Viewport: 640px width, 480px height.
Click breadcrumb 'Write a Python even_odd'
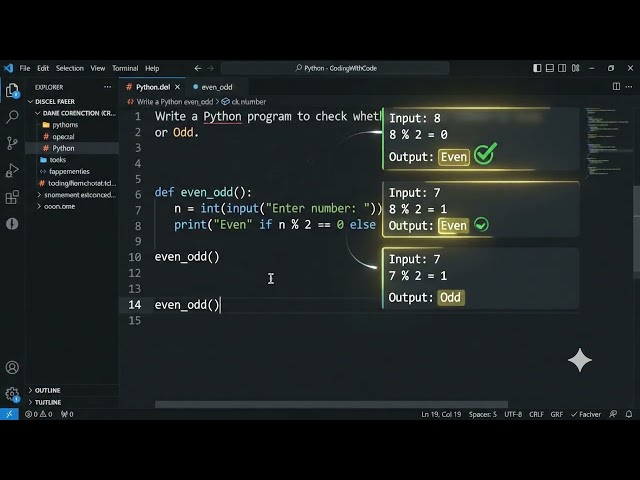(x=175, y=102)
